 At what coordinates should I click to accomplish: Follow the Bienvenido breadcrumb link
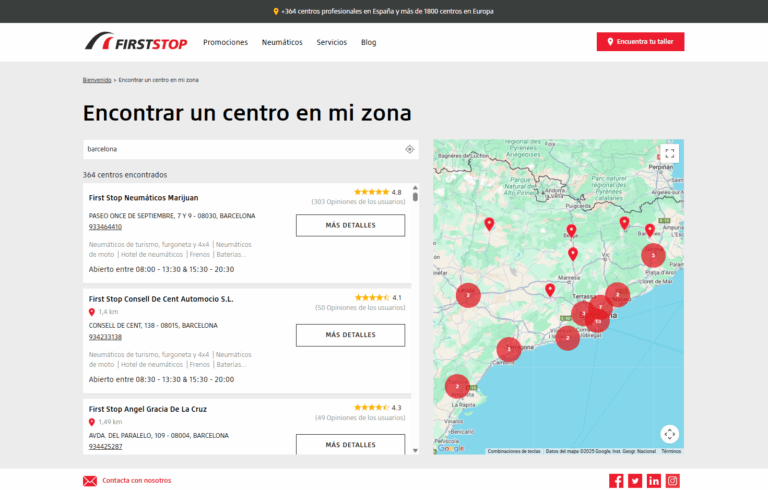tap(97, 78)
